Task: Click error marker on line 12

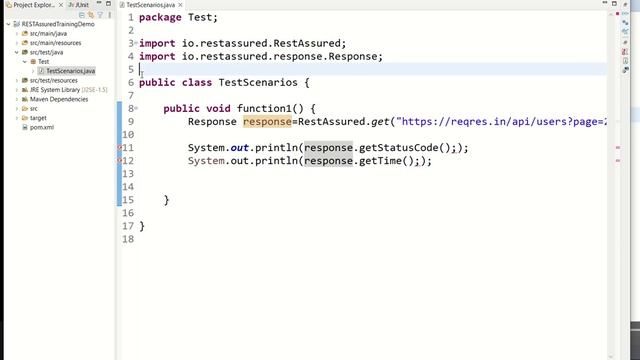Action: pos(119,160)
